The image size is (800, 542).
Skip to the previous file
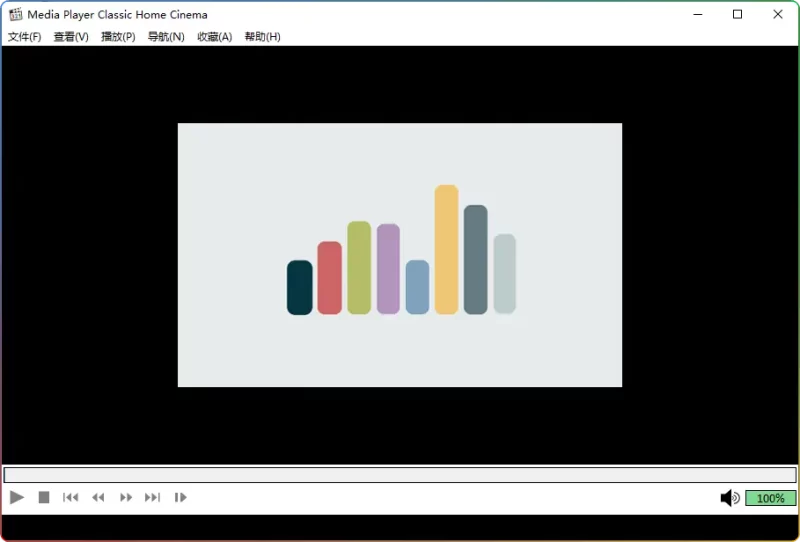(x=71, y=497)
